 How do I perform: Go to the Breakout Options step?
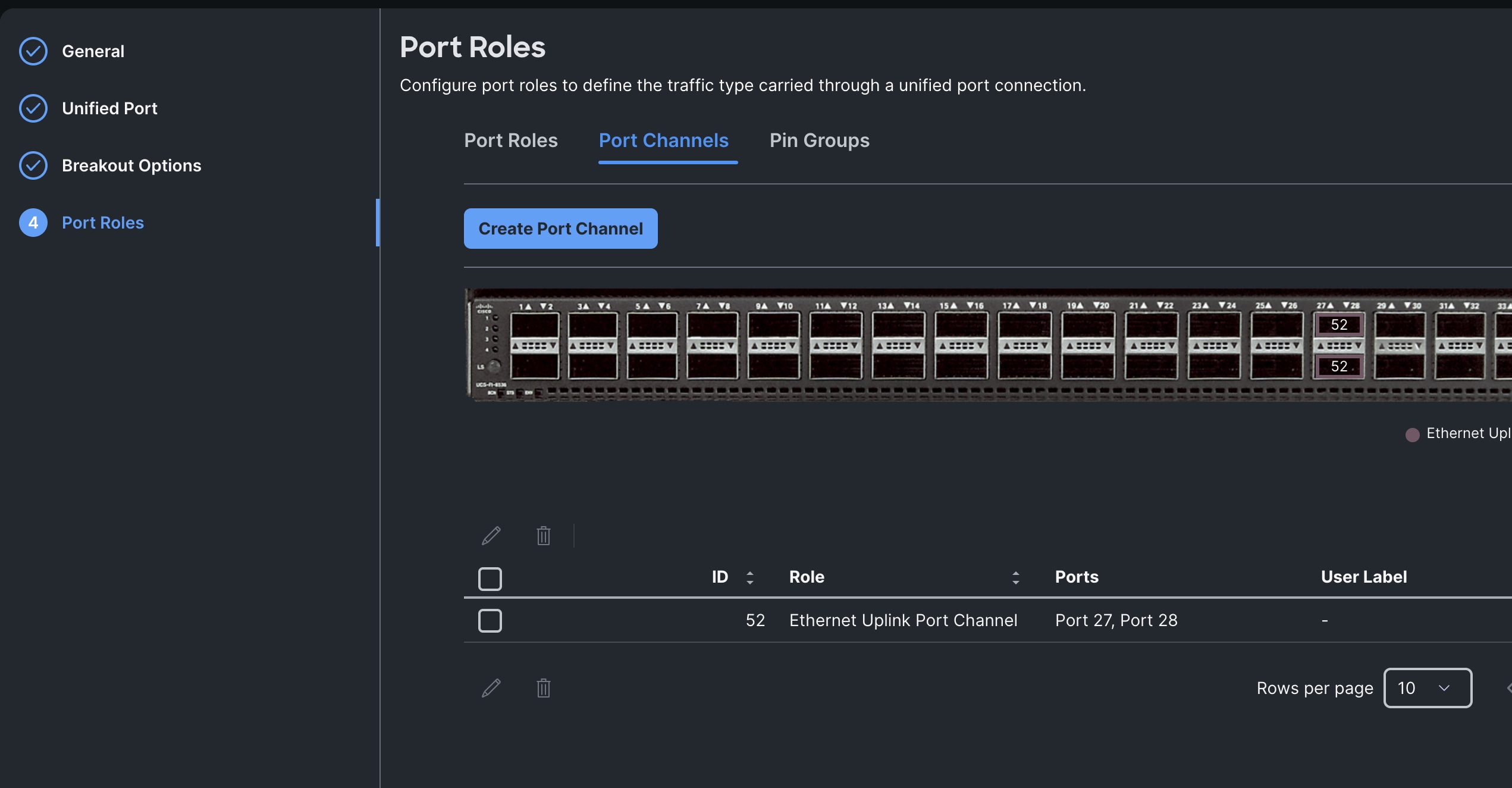click(131, 165)
